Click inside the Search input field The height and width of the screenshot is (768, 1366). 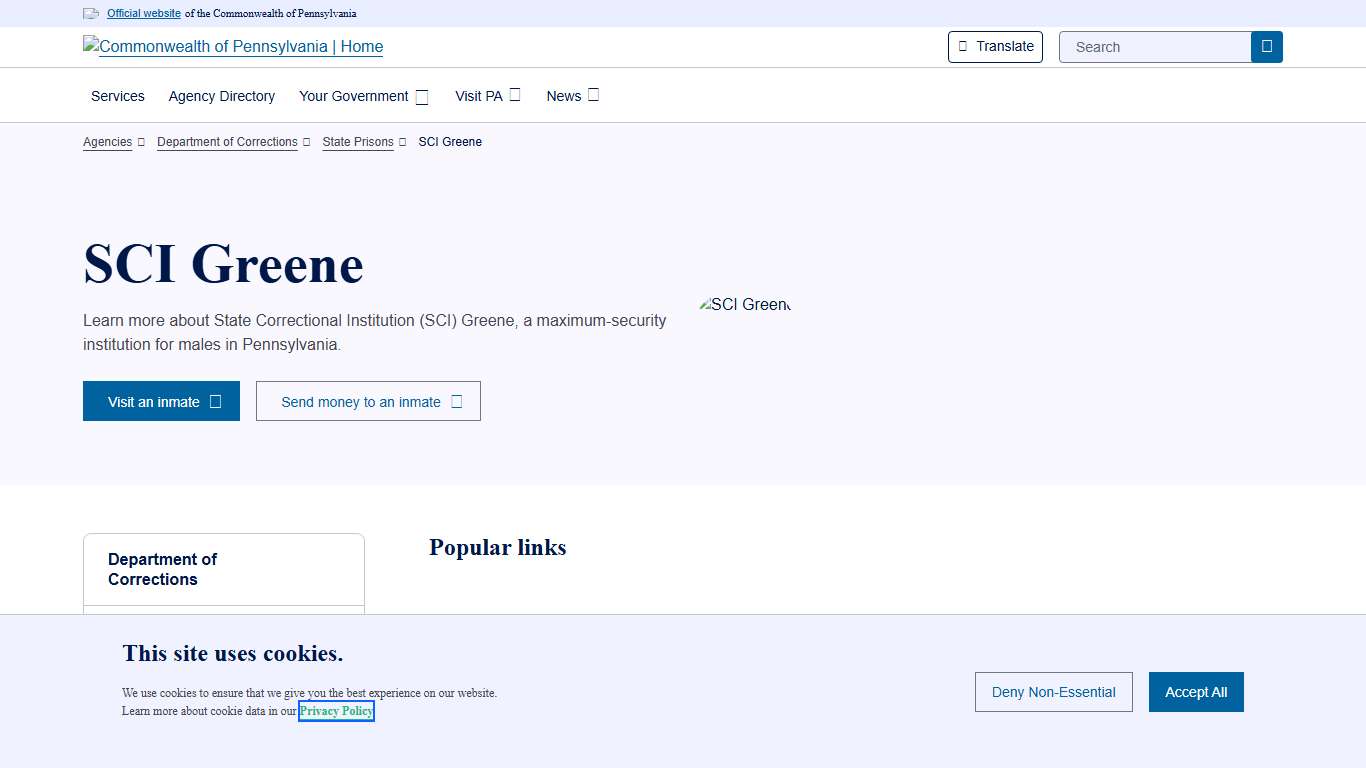coord(1155,47)
